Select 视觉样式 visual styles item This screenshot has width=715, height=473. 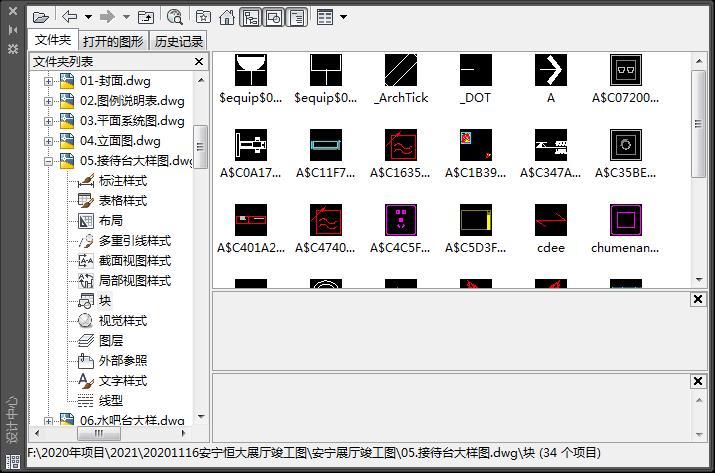pyautogui.click(x=123, y=321)
